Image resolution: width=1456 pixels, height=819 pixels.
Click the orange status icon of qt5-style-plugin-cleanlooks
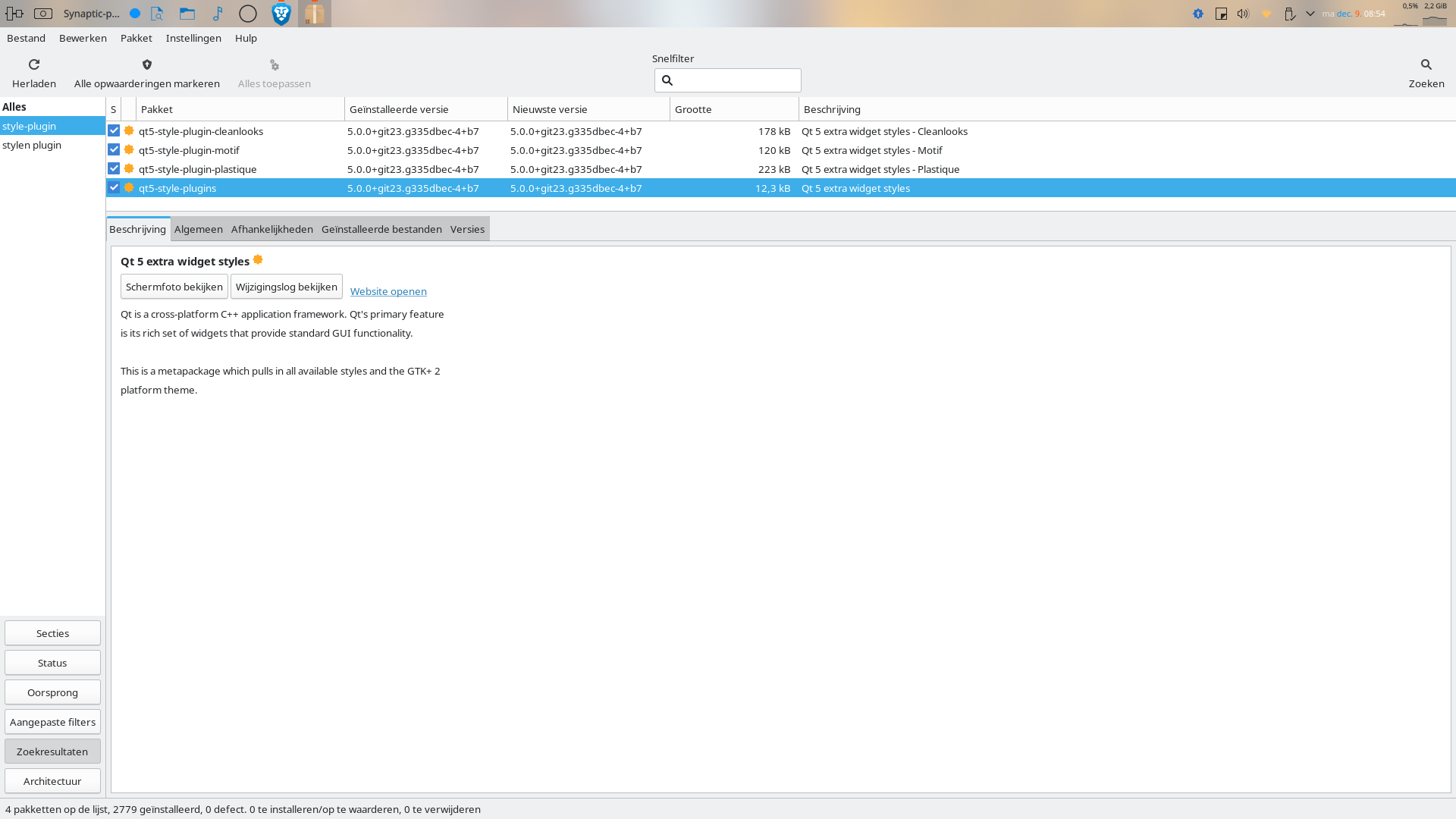point(129,130)
